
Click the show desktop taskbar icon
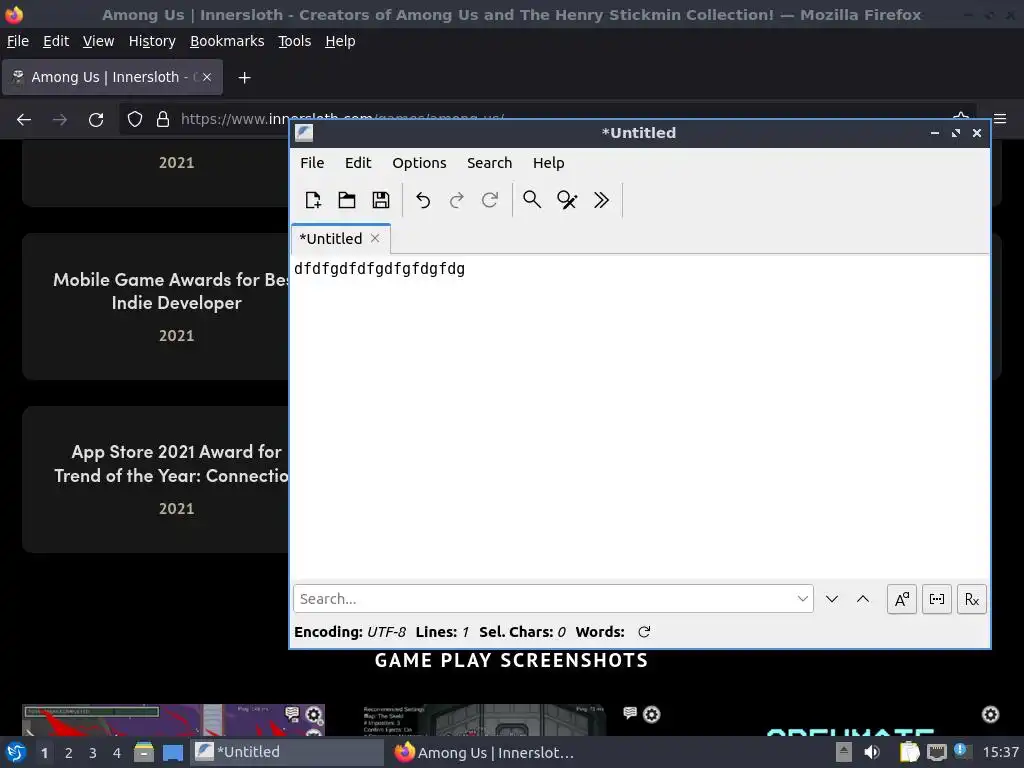click(173, 752)
